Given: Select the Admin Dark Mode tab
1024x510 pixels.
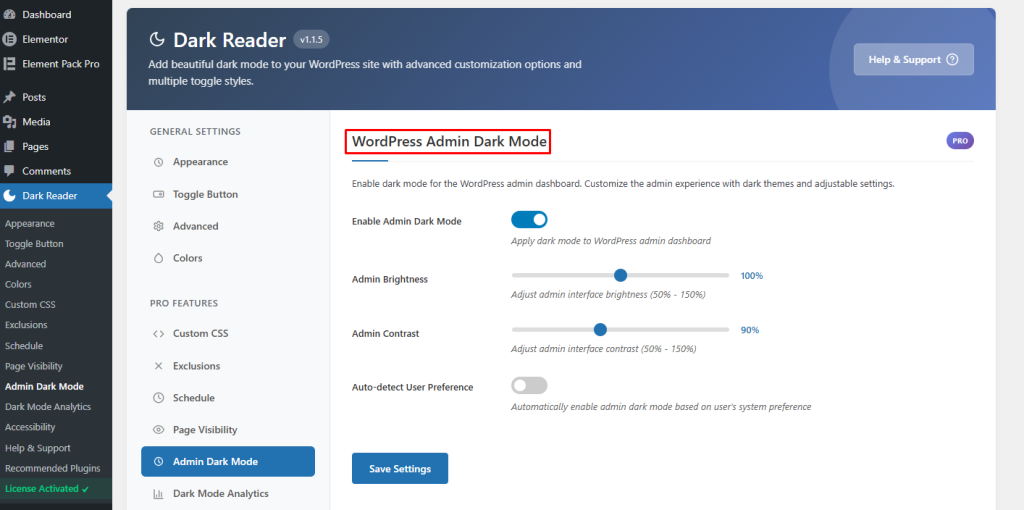Looking at the screenshot, I should click(228, 462).
